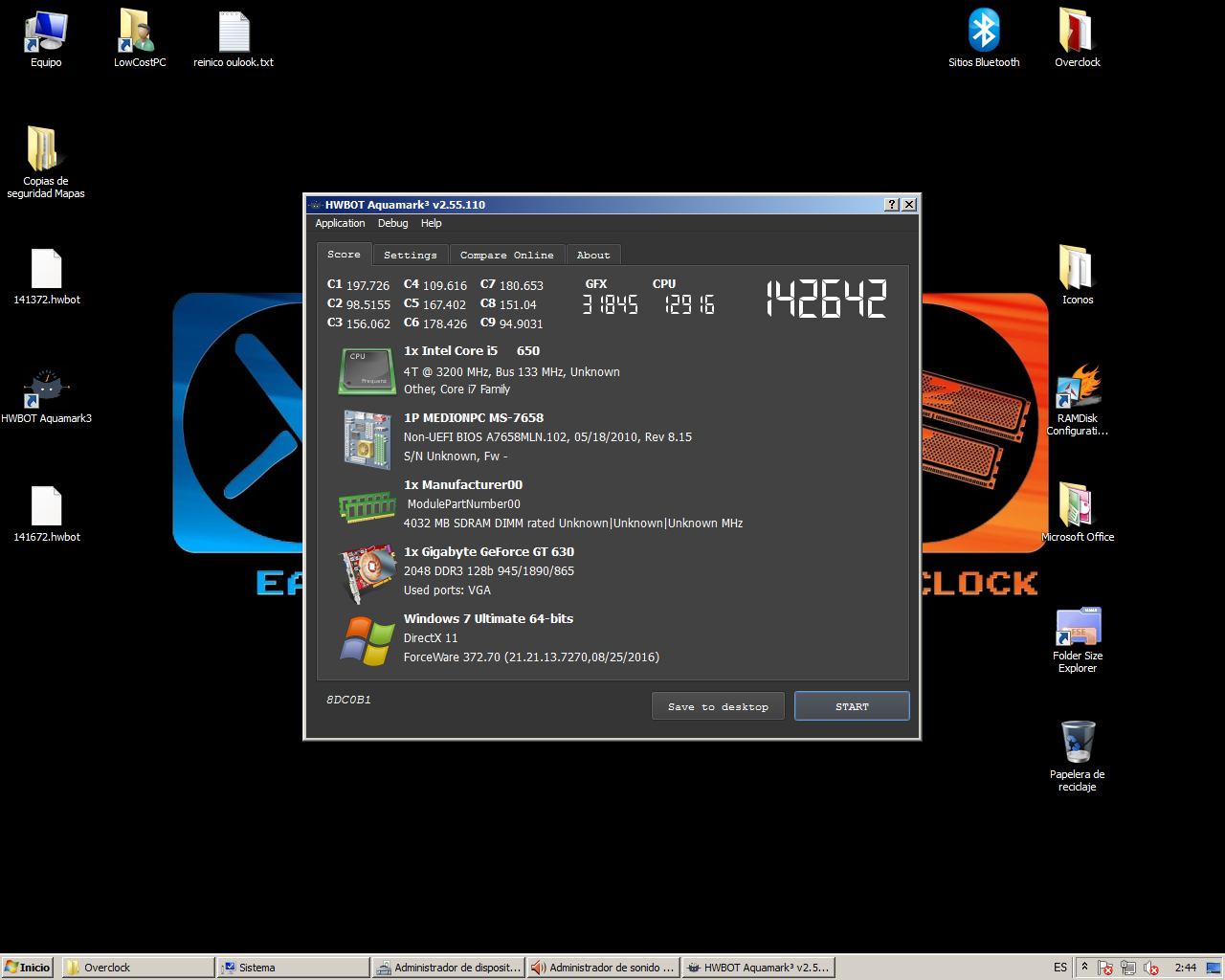Switch to Overclock taskbar window
Screen dimensions: 1225x980
click(x=138, y=968)
